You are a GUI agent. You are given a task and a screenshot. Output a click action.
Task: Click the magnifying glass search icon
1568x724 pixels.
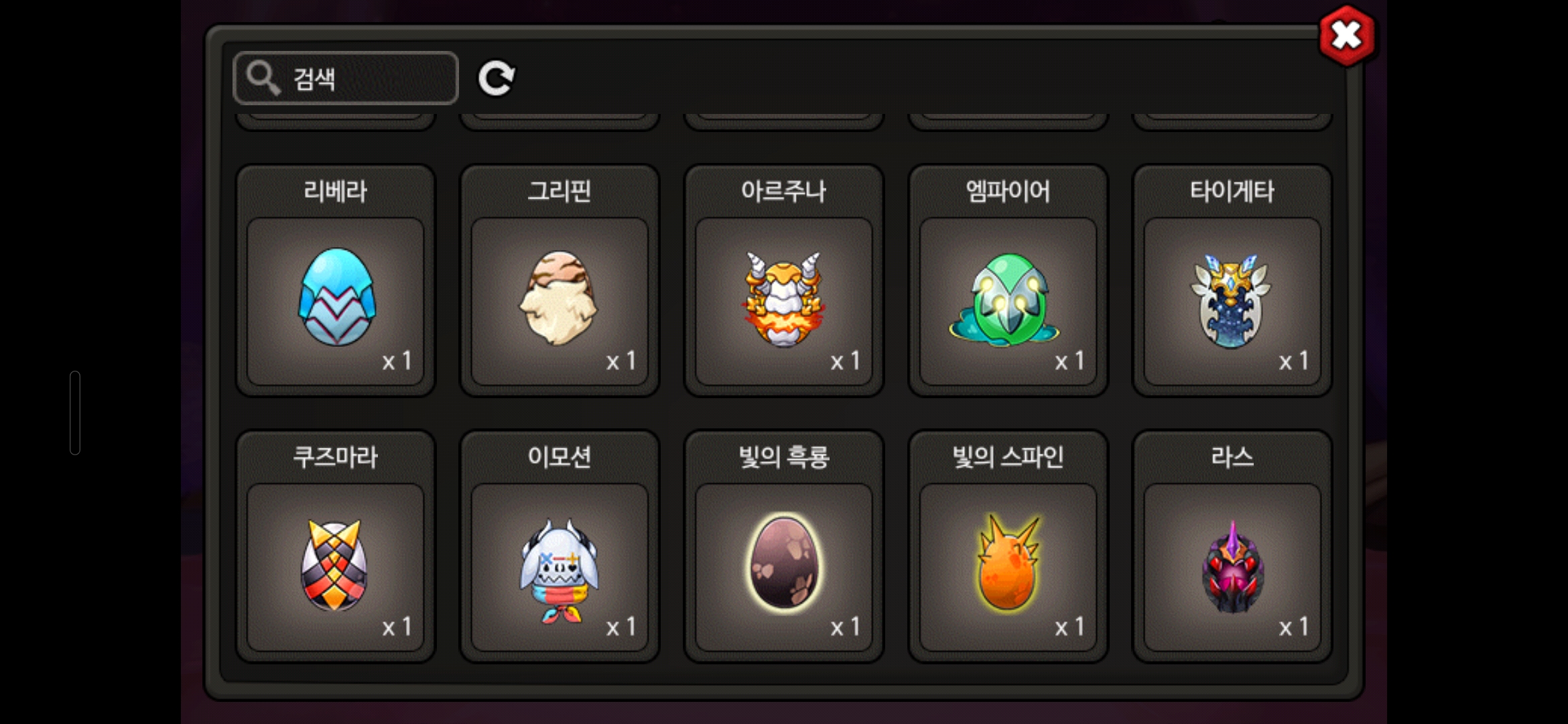coord(262,78)
